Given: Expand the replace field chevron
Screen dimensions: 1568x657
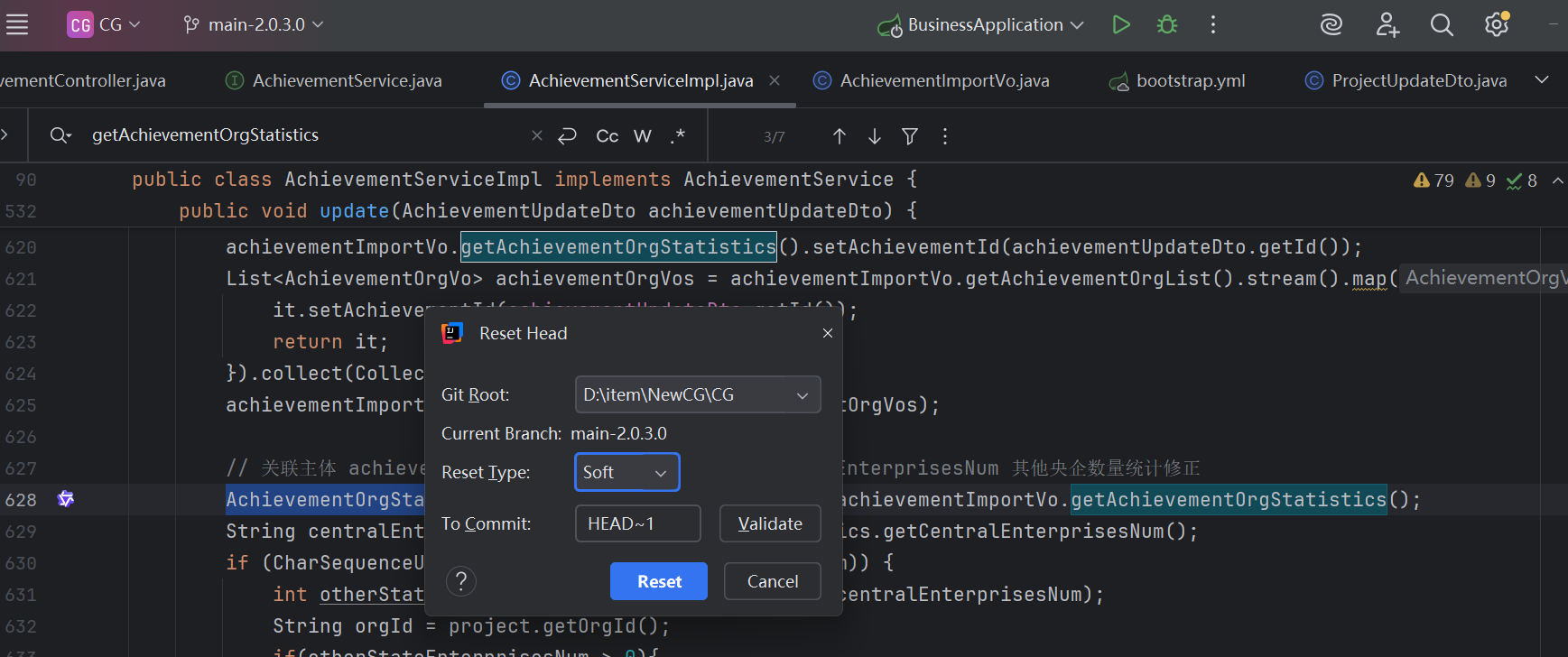Looking at the screenshot, I should click(x=5, y=134).
